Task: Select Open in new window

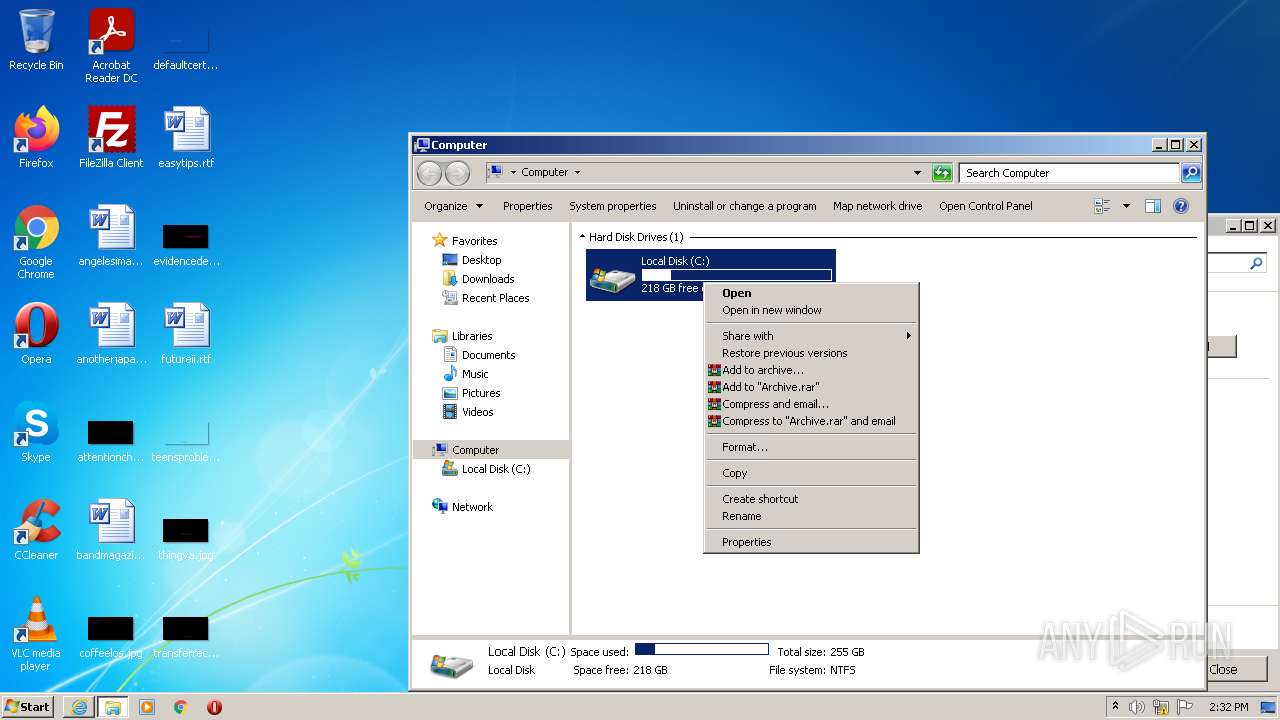Action: pos(811,310)
